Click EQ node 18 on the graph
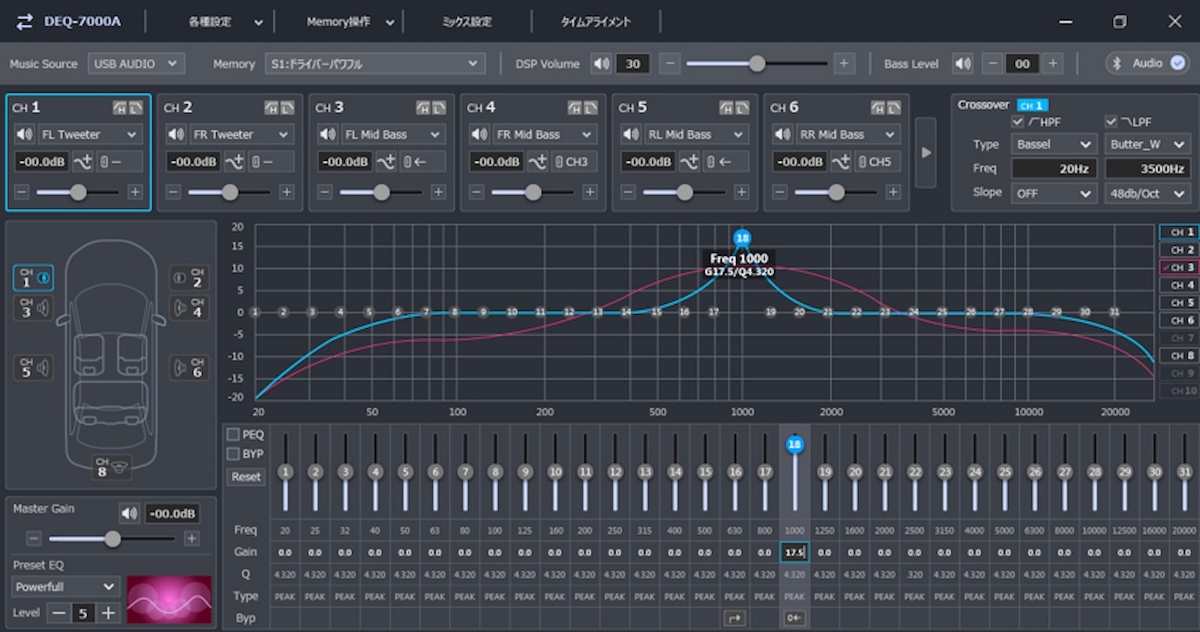The width and height of the screenshot is (1200, 632). point(741,238)
